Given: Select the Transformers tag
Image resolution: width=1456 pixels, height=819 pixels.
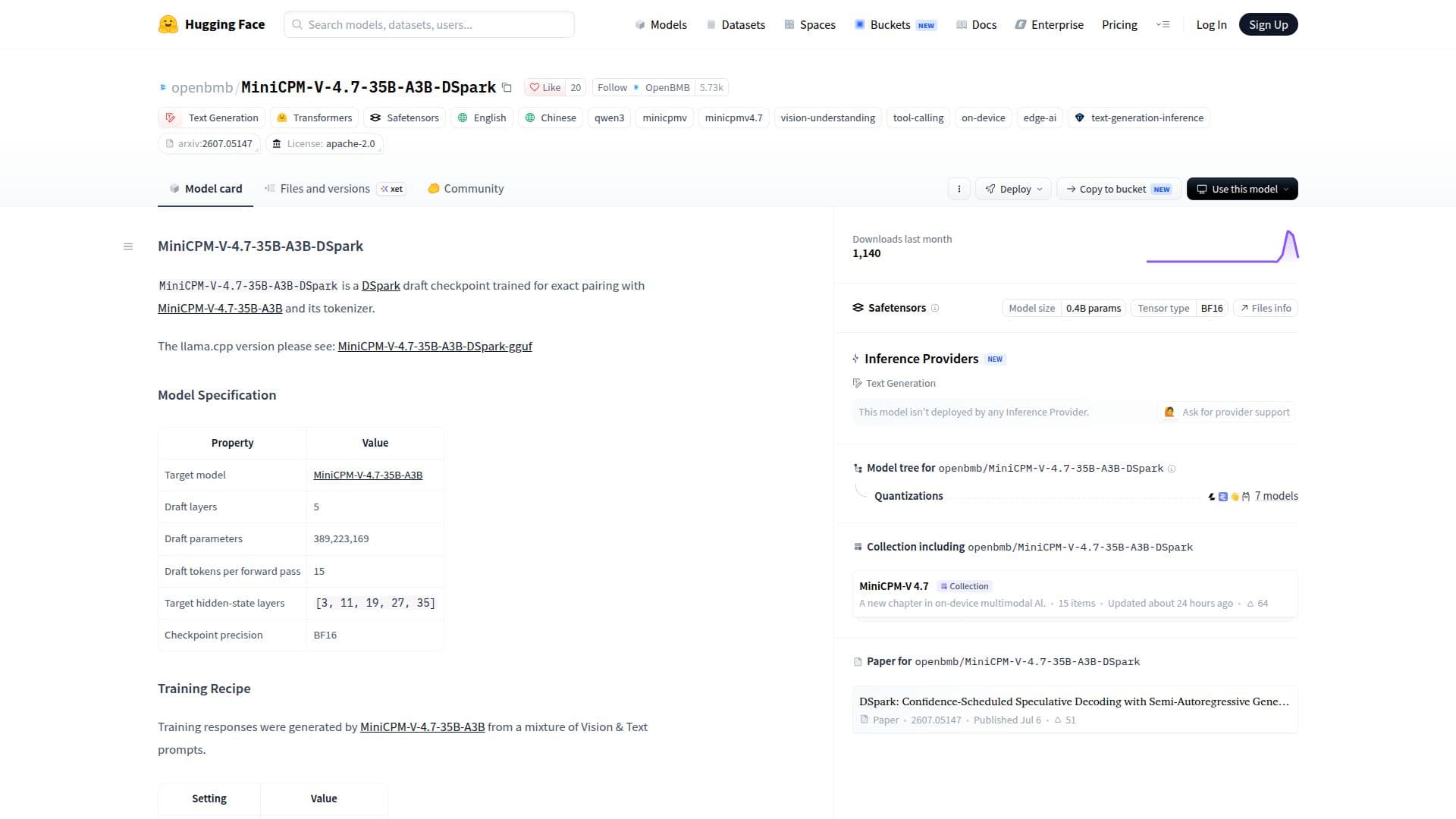Looking at the screenshot, I should click(314, 118).
